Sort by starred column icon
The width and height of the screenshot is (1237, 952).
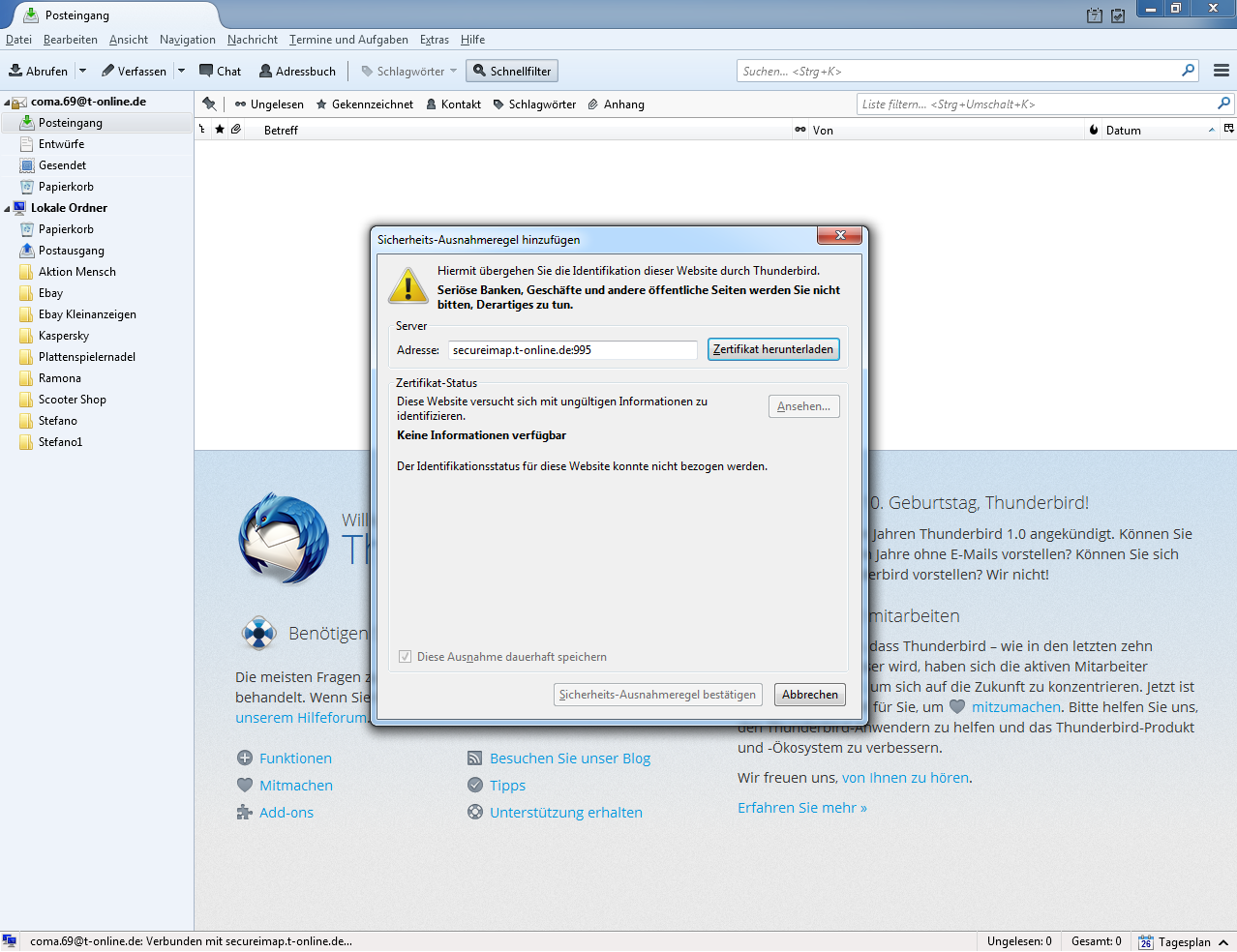220,130
